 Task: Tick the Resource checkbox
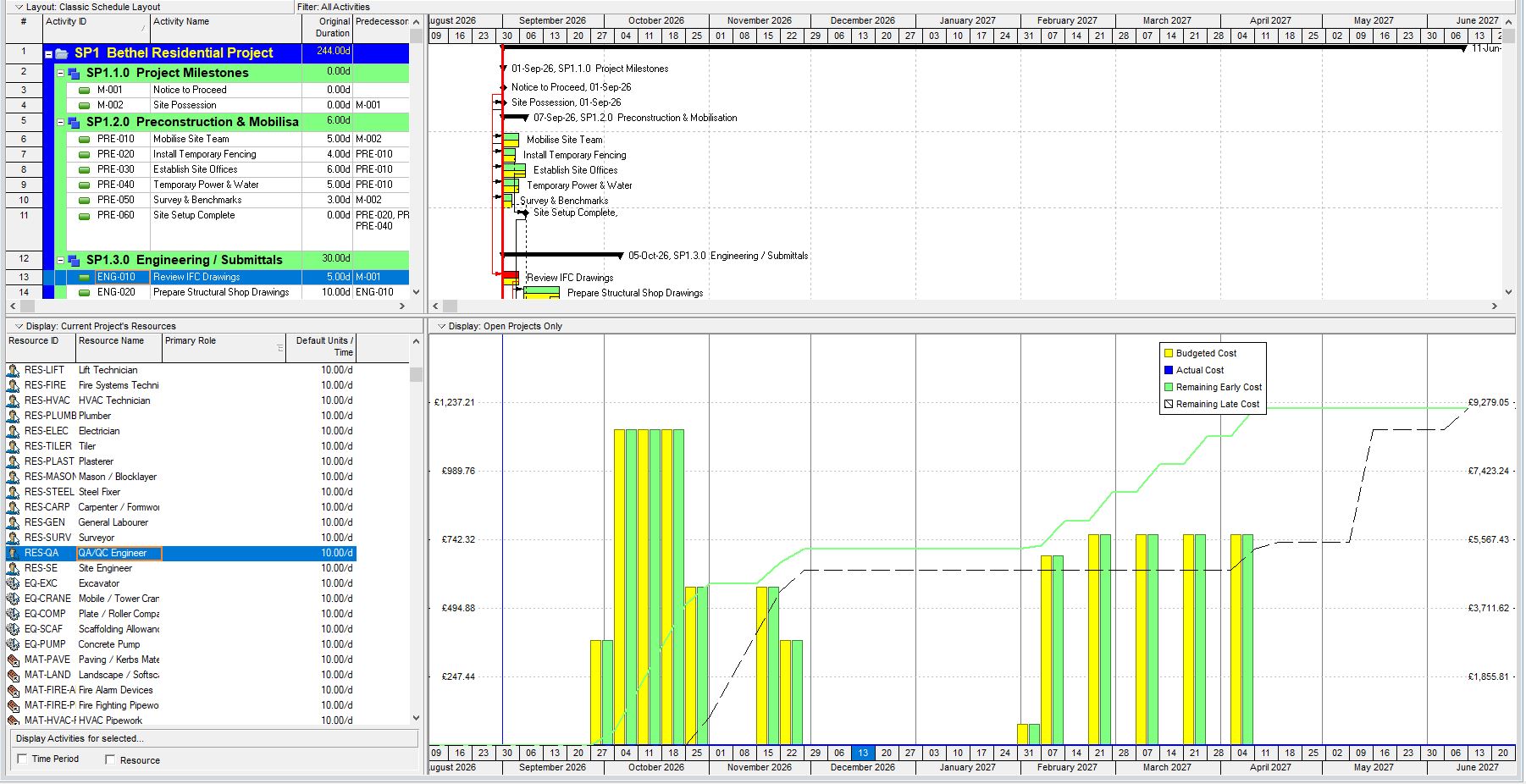(110, 759)
